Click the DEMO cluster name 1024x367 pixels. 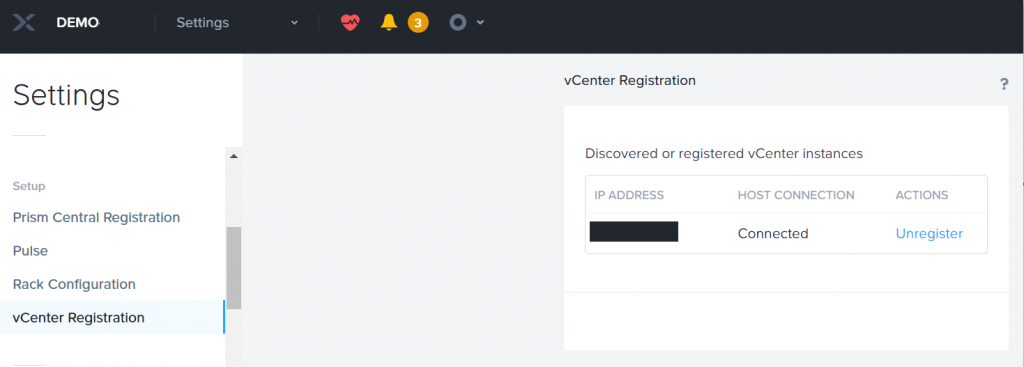pyautogui.click(x=78, y=23)
